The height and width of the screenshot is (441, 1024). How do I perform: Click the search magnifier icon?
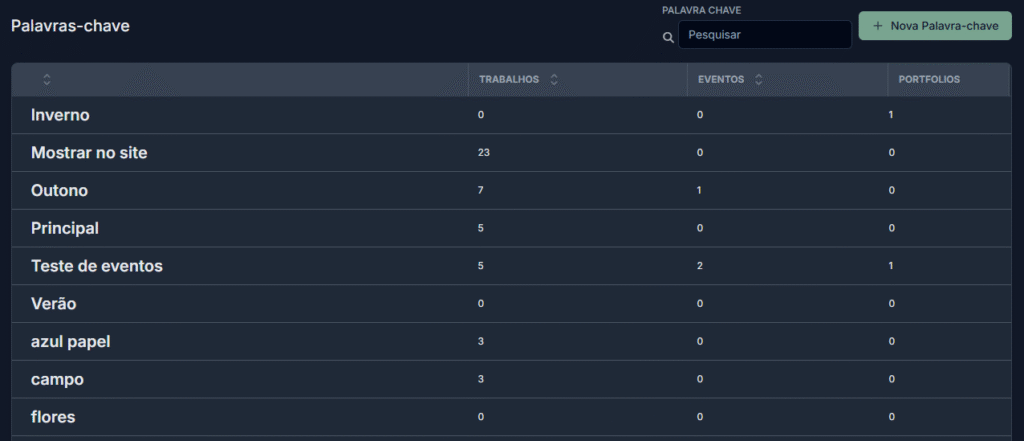pyautogui.click(x=668, y=38)
